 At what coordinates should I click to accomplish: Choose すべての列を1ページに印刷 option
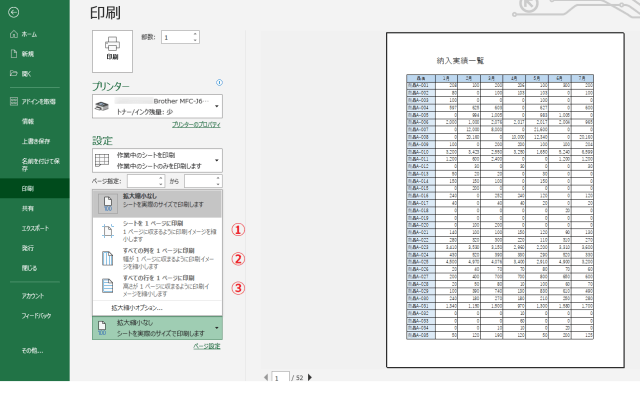point(157,258)
